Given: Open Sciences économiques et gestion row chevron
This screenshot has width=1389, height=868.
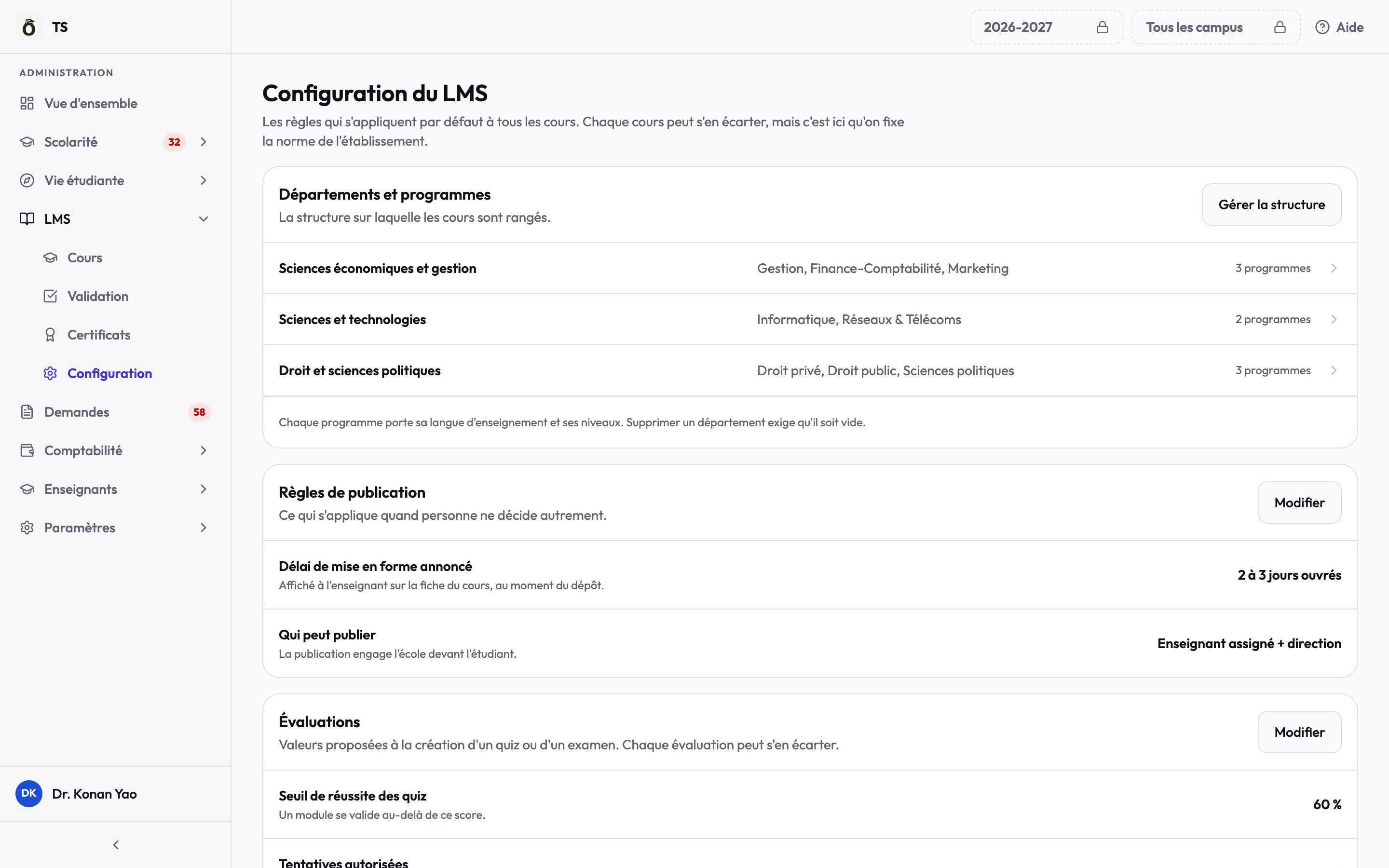Looking at the screenshot, I should pyautogui.click(x=1334, y=268).
